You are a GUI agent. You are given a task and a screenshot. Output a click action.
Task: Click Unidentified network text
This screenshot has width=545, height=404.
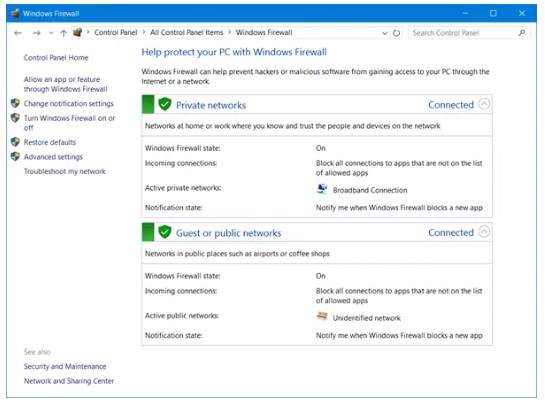tap(366, 318)
